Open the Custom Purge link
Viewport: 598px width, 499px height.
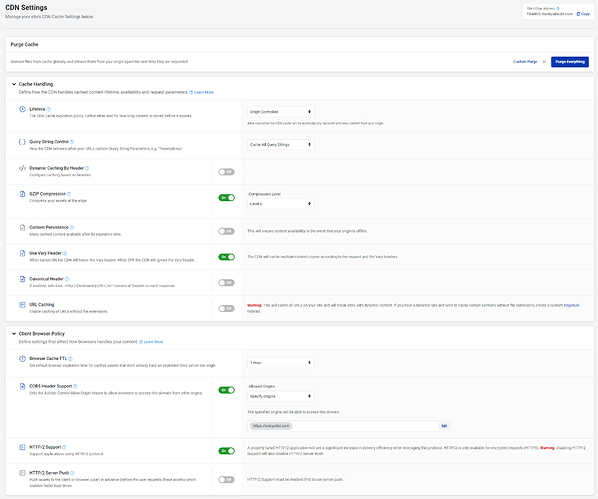[525, 62]
